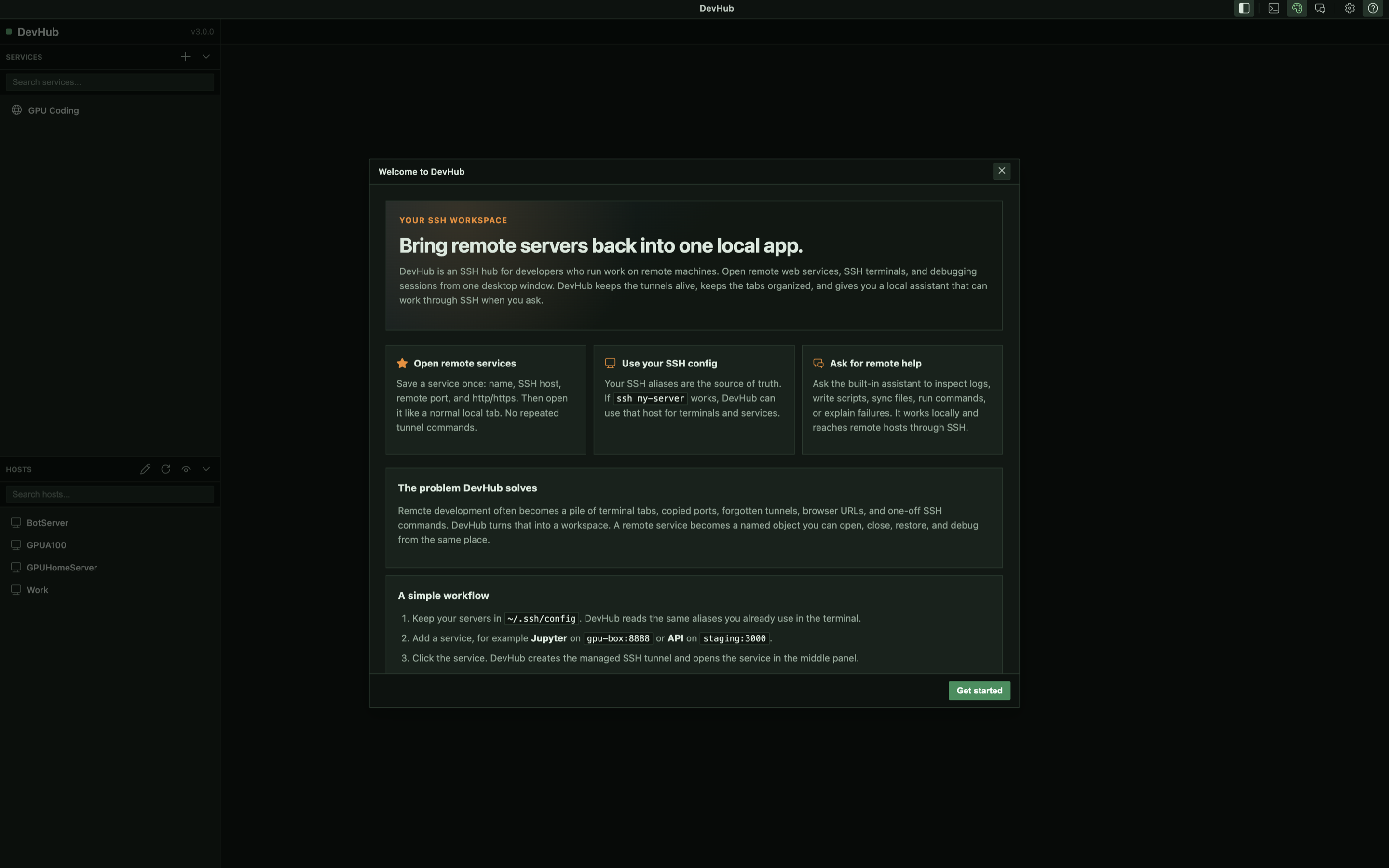Viewport: 1389px width, 868px height.
Task: Click the "Use your SSH config" card title
Action: point(669,364)
